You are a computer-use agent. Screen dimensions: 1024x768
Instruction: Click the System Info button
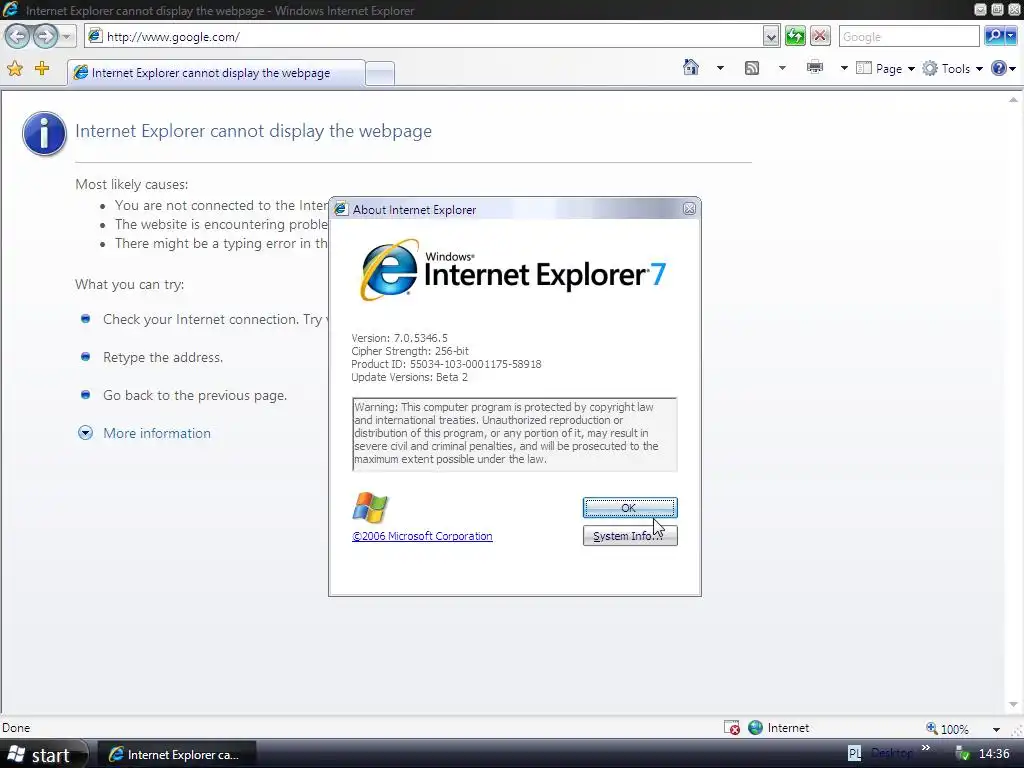click(x=630, y=536)
